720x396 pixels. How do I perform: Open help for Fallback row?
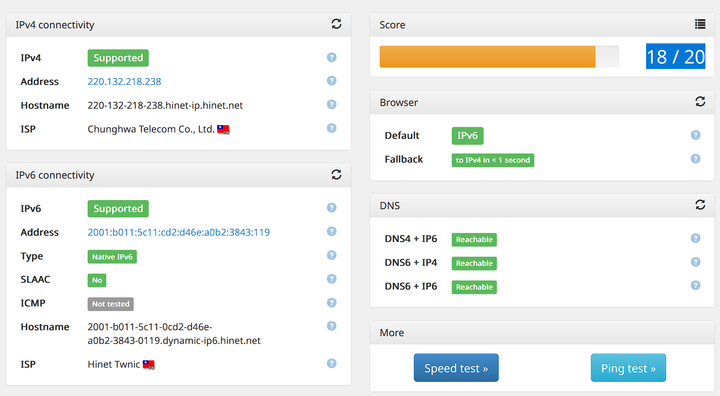click(x=695, y=158)
